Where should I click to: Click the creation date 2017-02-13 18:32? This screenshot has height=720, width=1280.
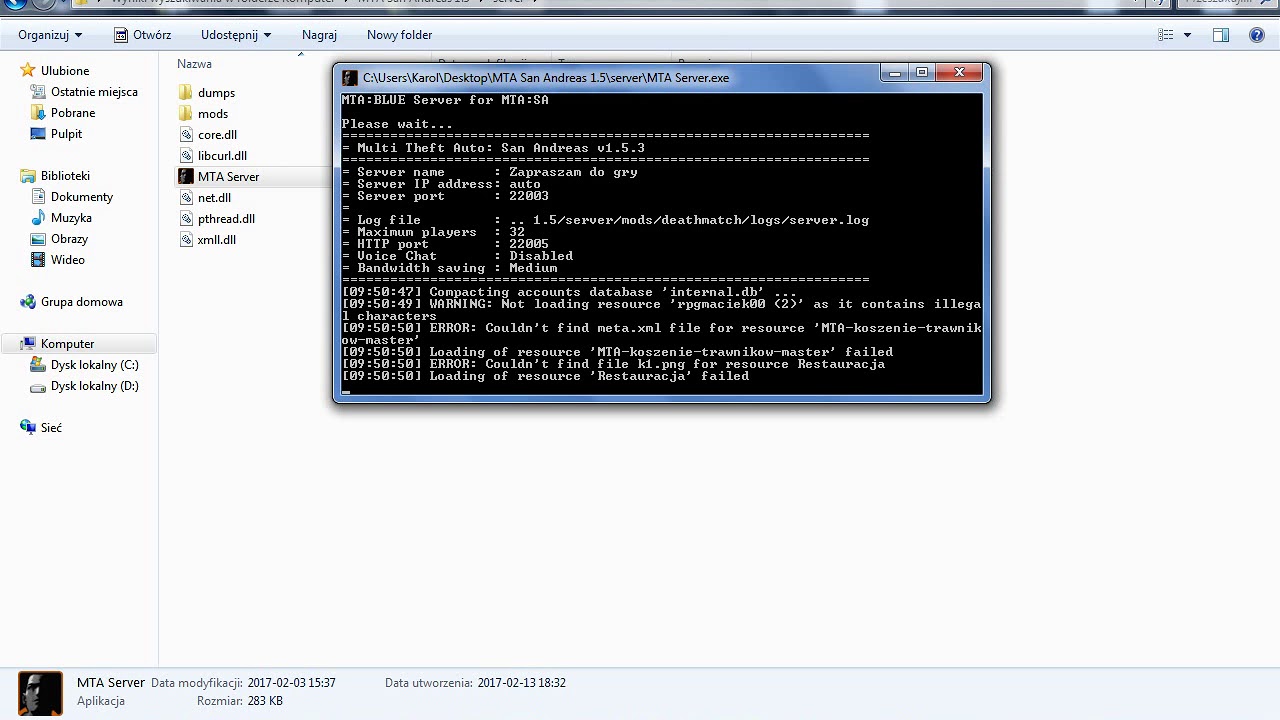click(x=522, y=683)
